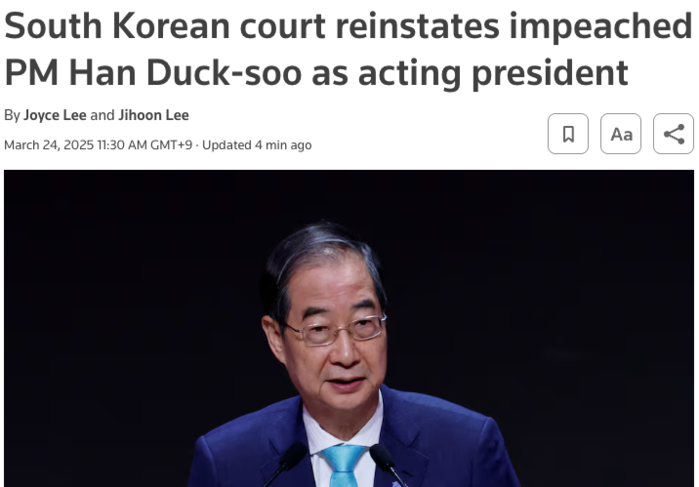Click the main article photo of the speaker

(x=349, y=328)
